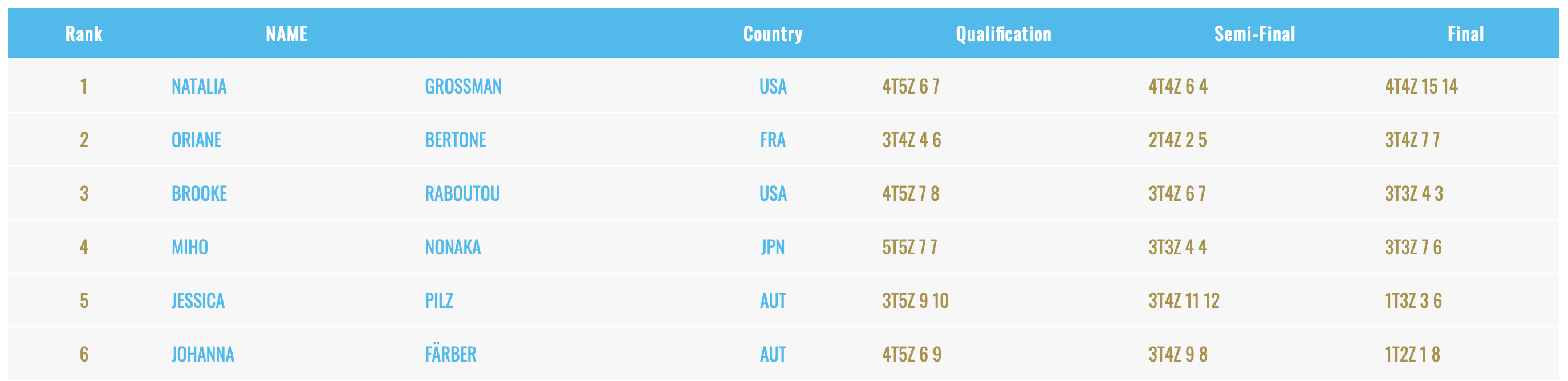Image resolution: width=1568 pixels, height=381 pixels.
Task: Click the PILZ surname link
Action: pyautogui.click(x=439, y=301)
